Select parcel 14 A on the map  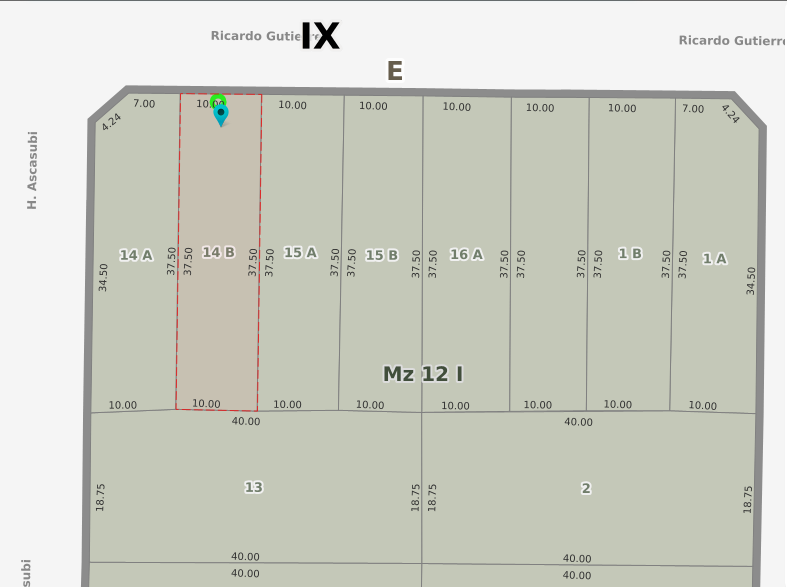click(136, 255)
